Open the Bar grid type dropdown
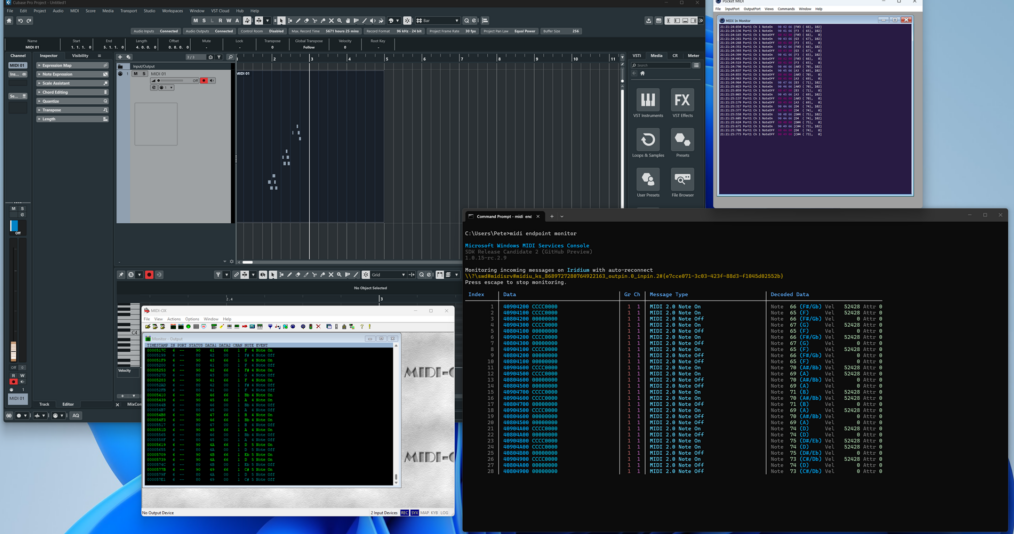 click(x=436, y=20)
